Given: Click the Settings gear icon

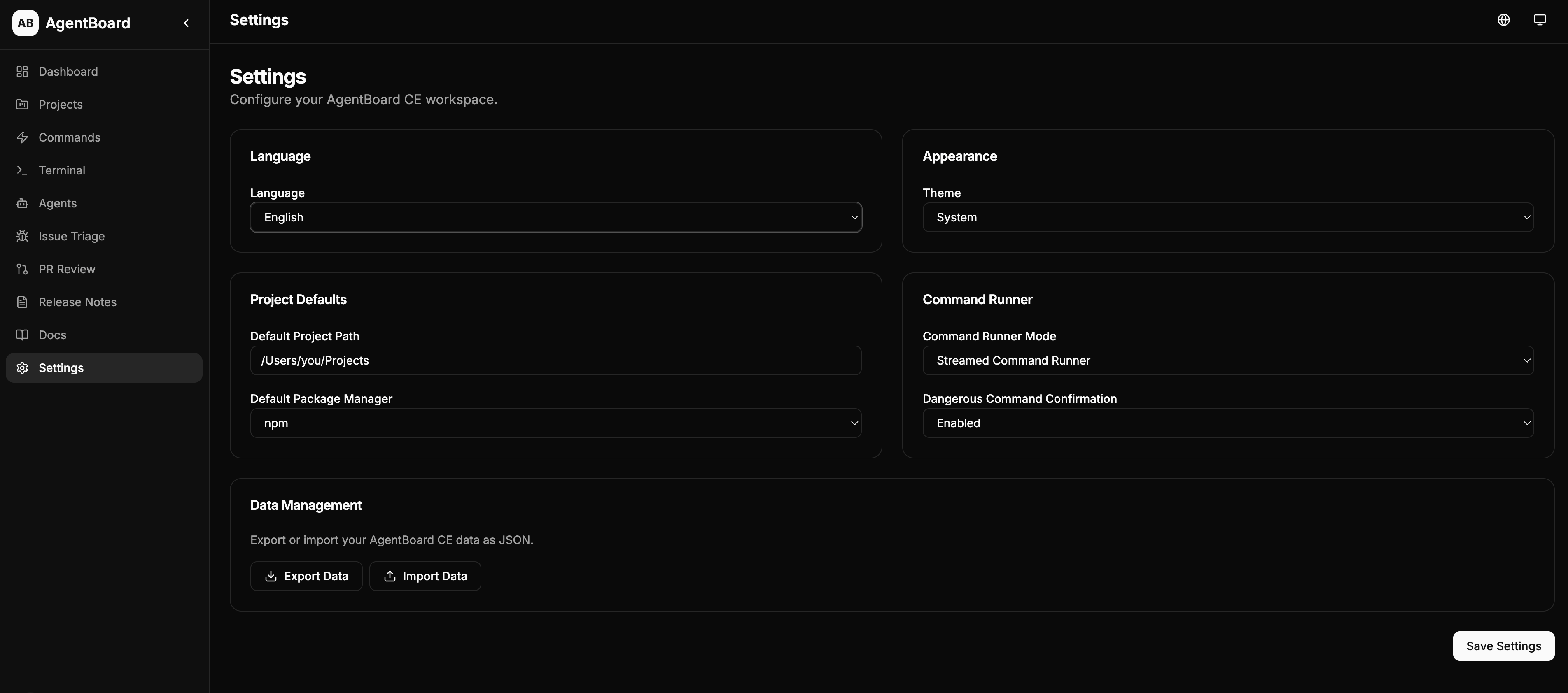Looking at the screenshot, I should pyautogui.click(x=23, y=368).
